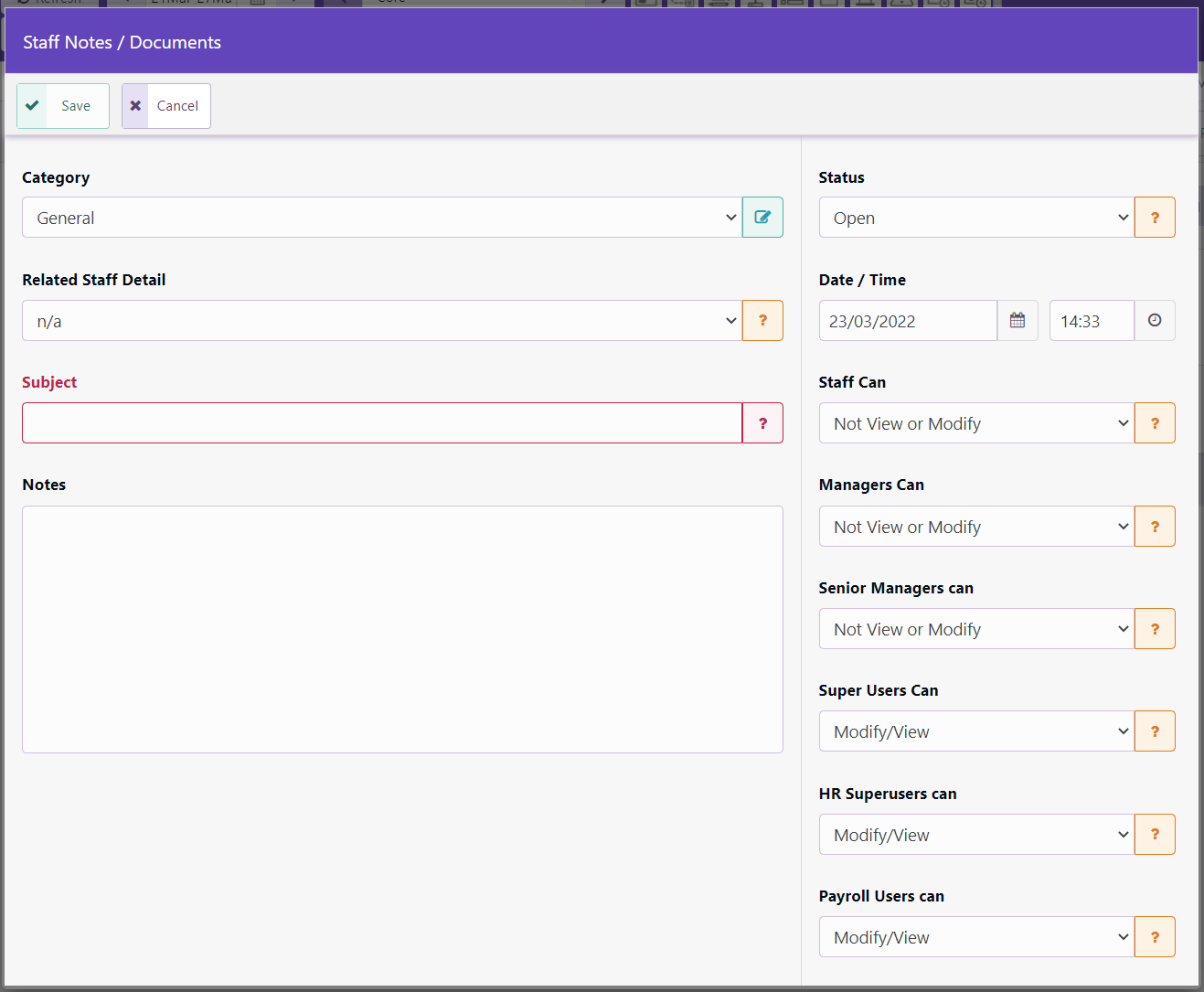Click inside the Notes text area
1204x992 pixels.
click(402, 629)
